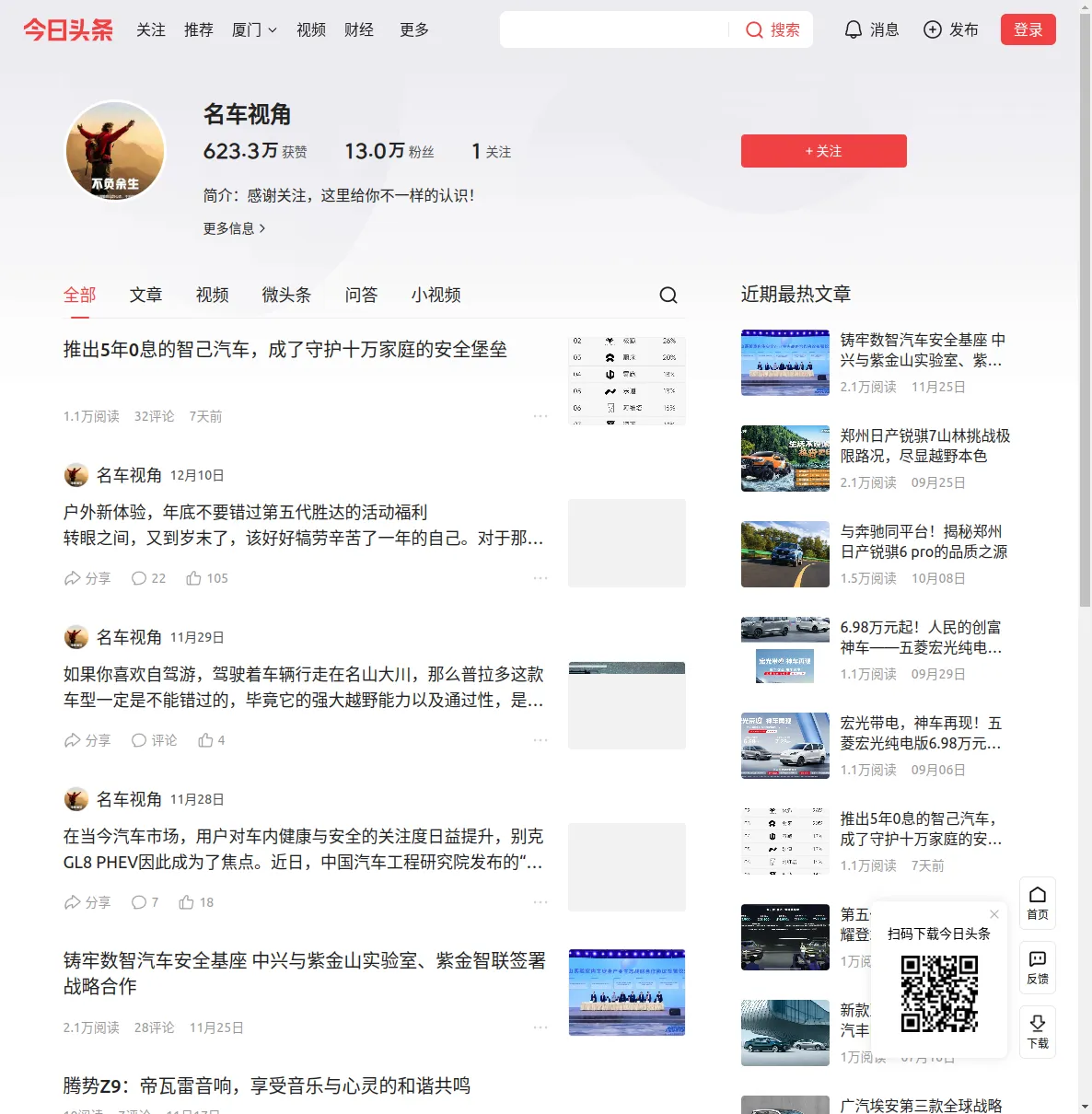
Task: Open hot article 宏光带电，神车再现
Action: [x=921, y=733]
